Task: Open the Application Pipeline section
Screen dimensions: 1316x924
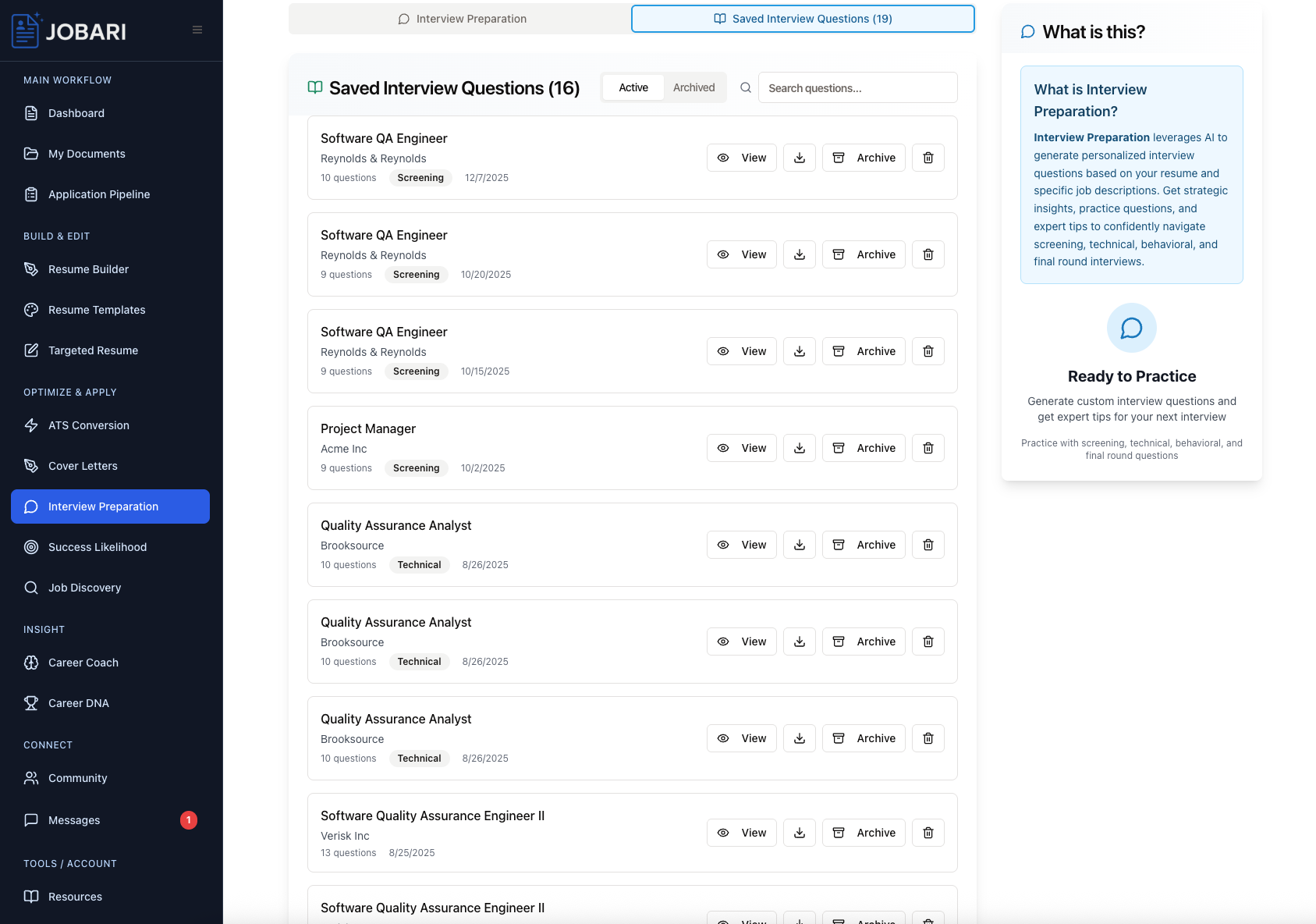Action: (x=98, y=194)
